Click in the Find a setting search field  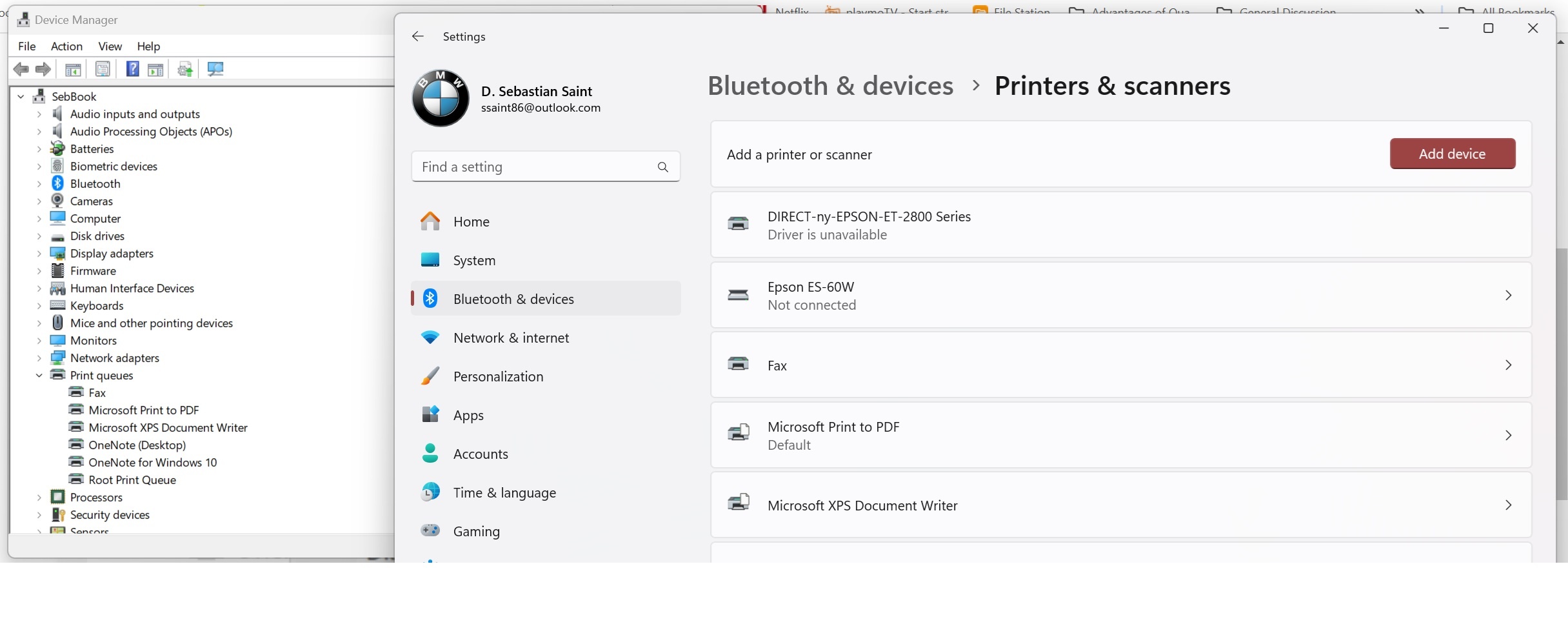coord(545,166)
